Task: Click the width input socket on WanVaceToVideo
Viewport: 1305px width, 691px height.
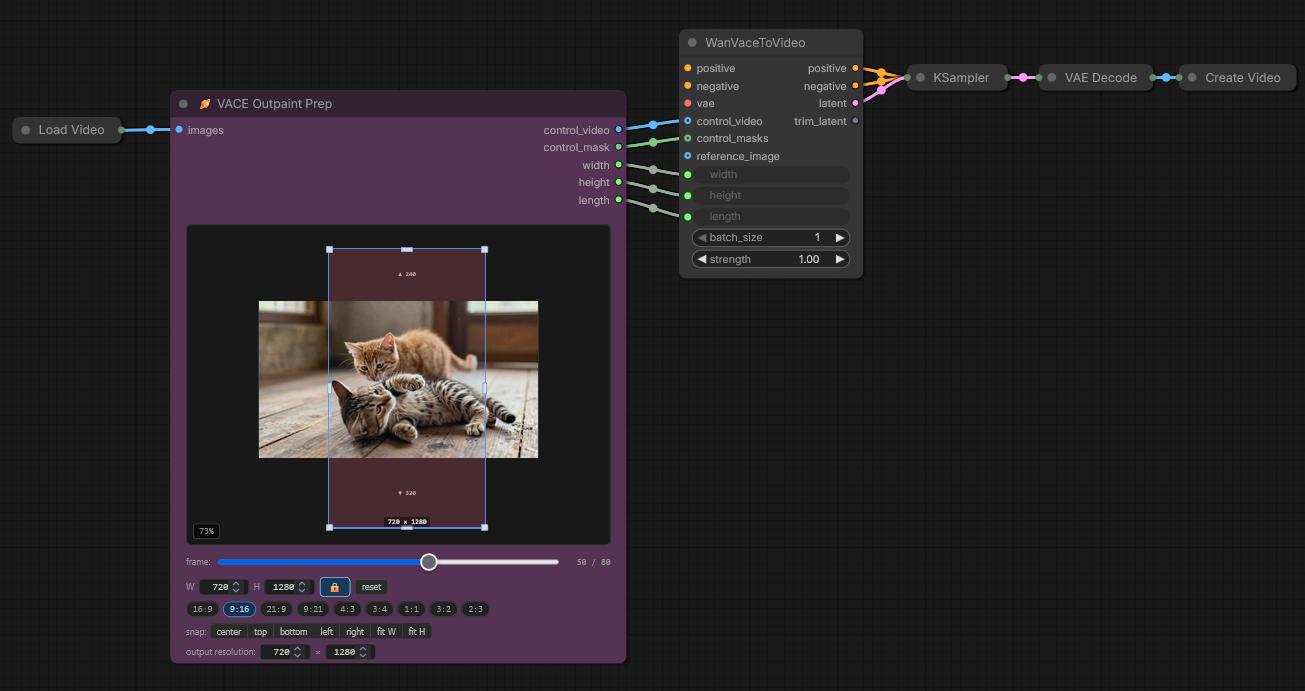Action: 687,175
